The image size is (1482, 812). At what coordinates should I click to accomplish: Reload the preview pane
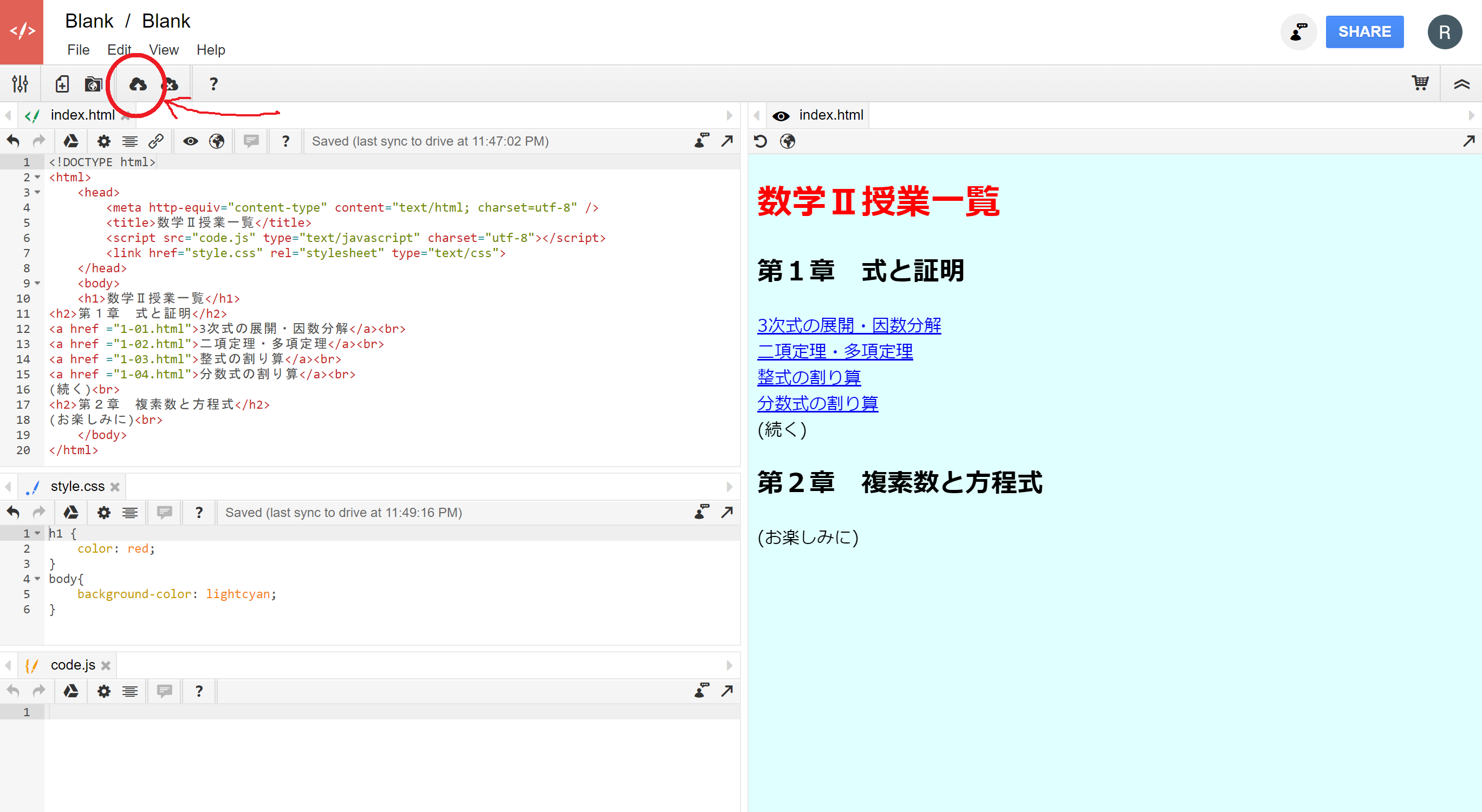760,141
